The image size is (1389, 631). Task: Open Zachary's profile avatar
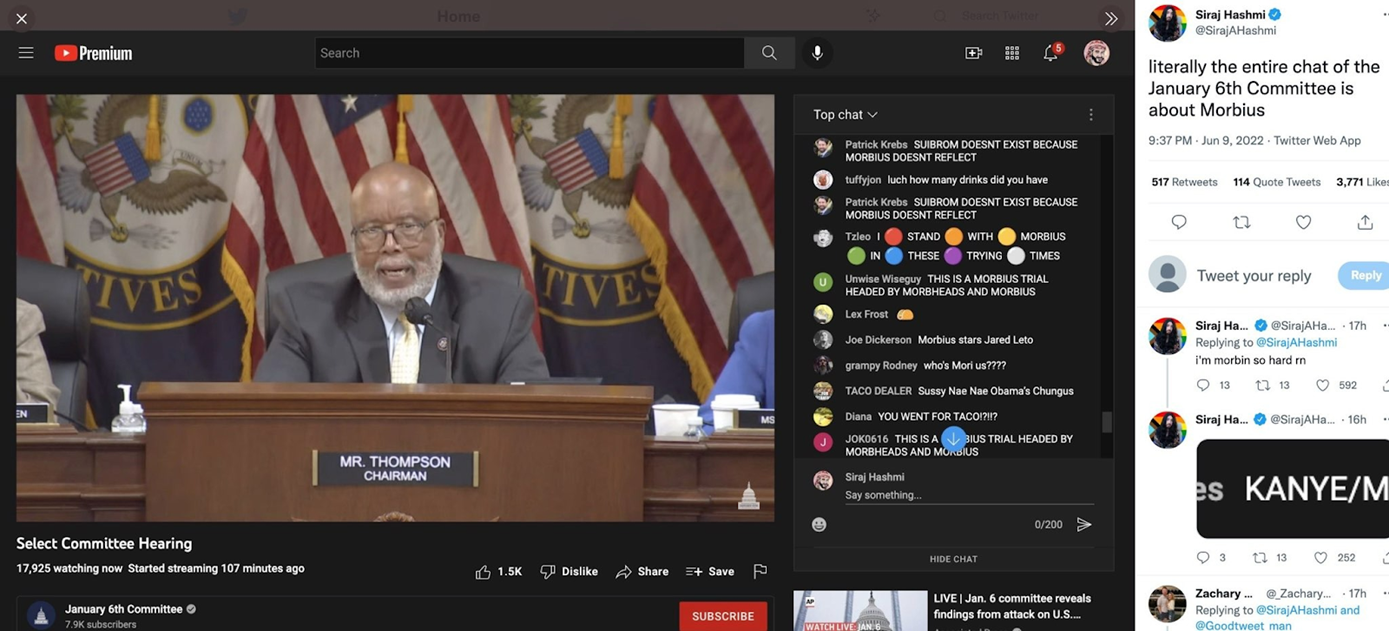point(1167,603)
